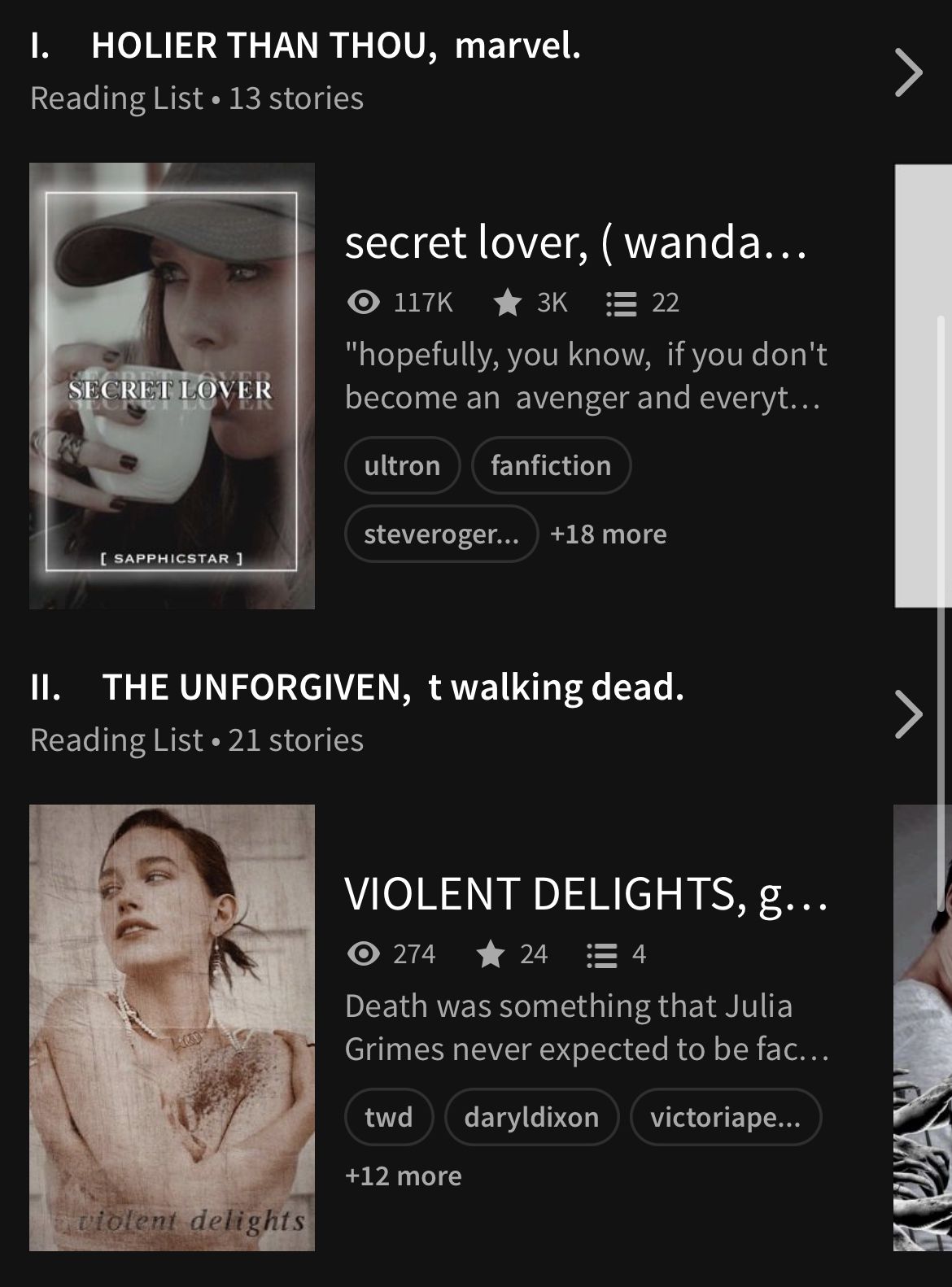The height and width of the screenshot is (1287, 952).
Task: Open the Violent Delights cover thumbnail
Action: 172,1027
